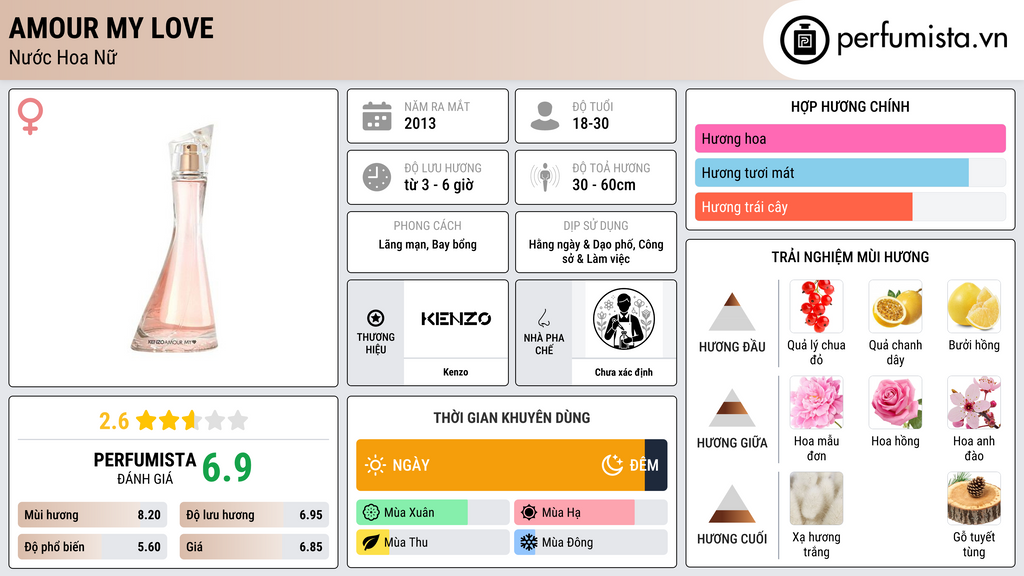Click the Hương giữa pyramid icon
The width and height of the screenshot is (1024, 576).
click(732, 408)
